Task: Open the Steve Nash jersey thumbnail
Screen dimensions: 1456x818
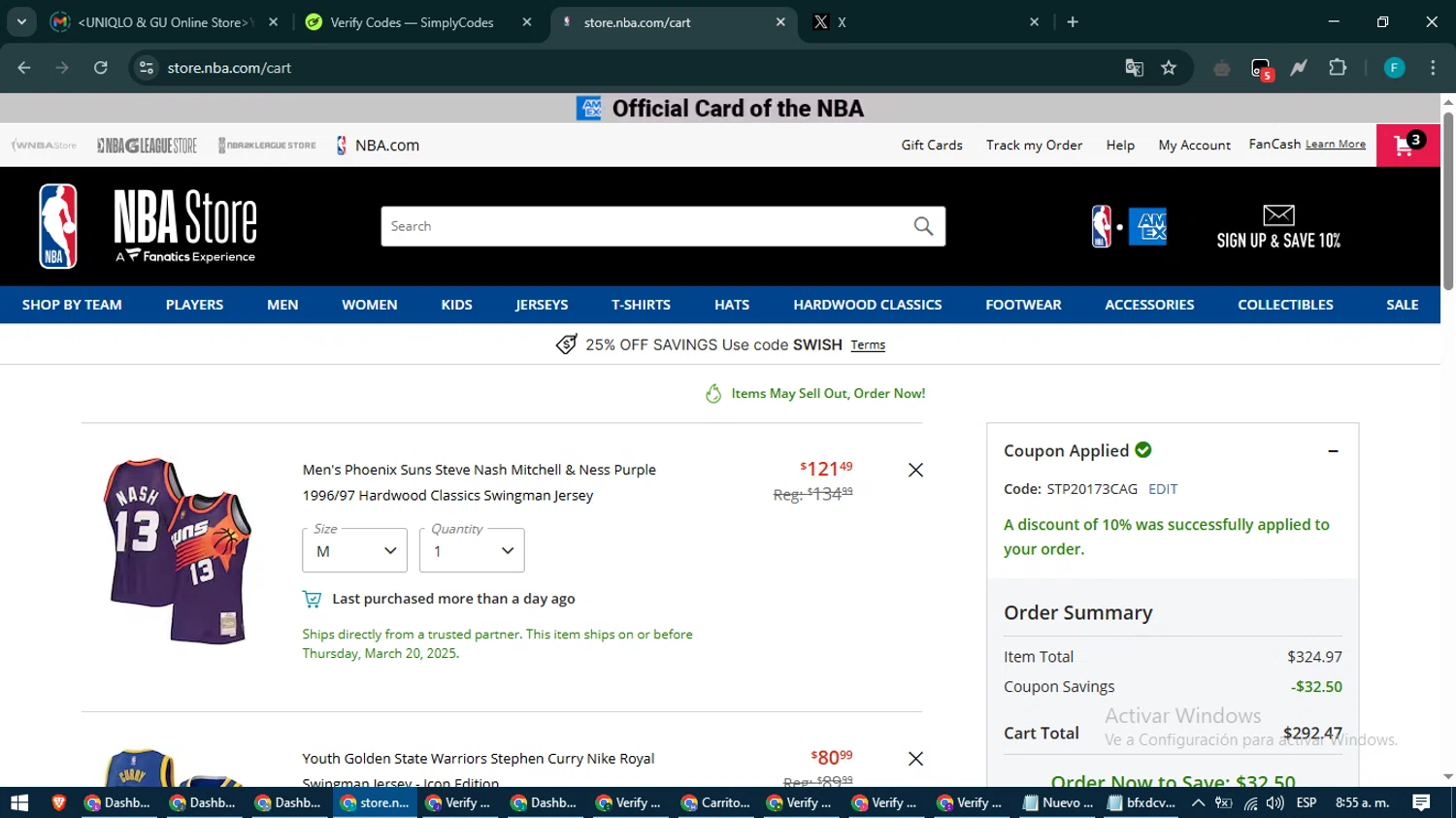Action: click(x=176, y=550)
